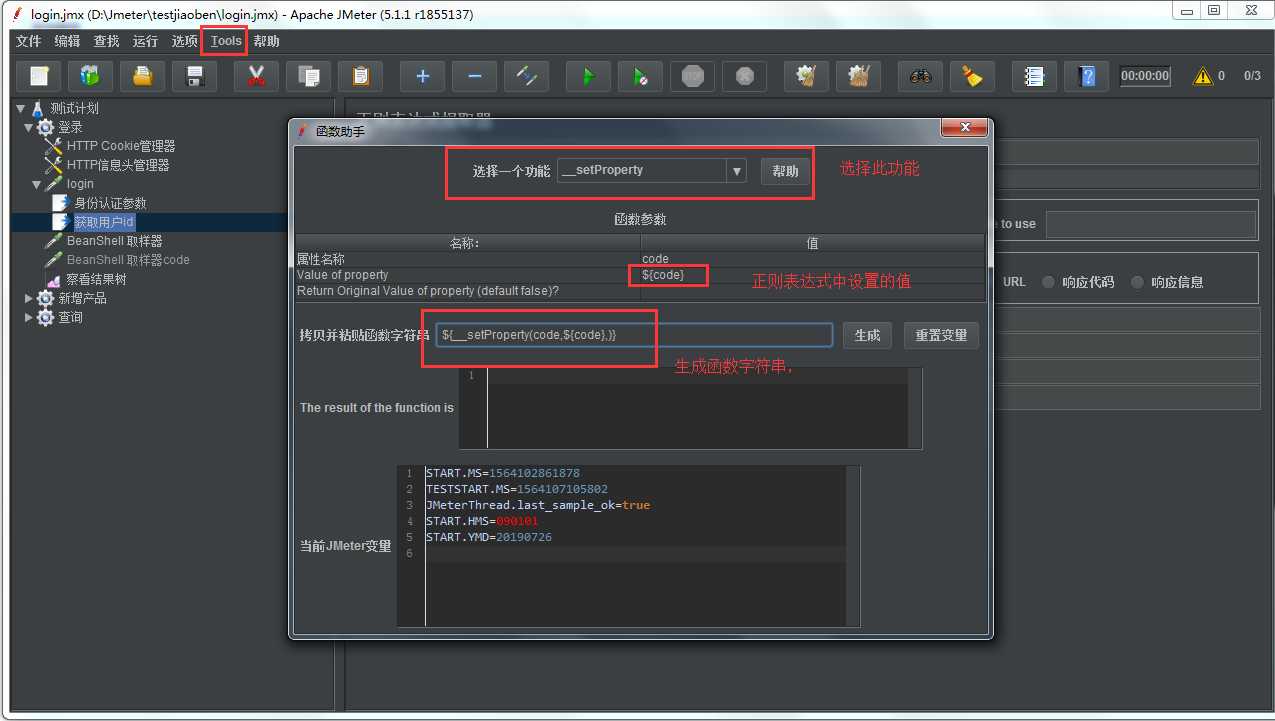Expand the 查询 thread group

pyautogui.click(x=29, y=317)
